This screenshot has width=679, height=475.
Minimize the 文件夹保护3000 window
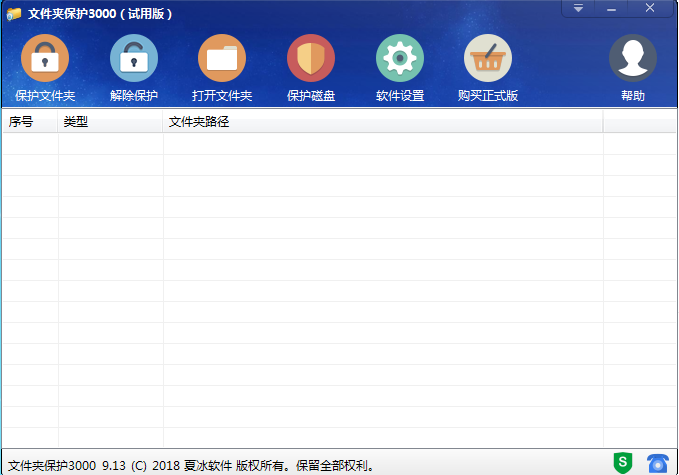coord(610,9)
